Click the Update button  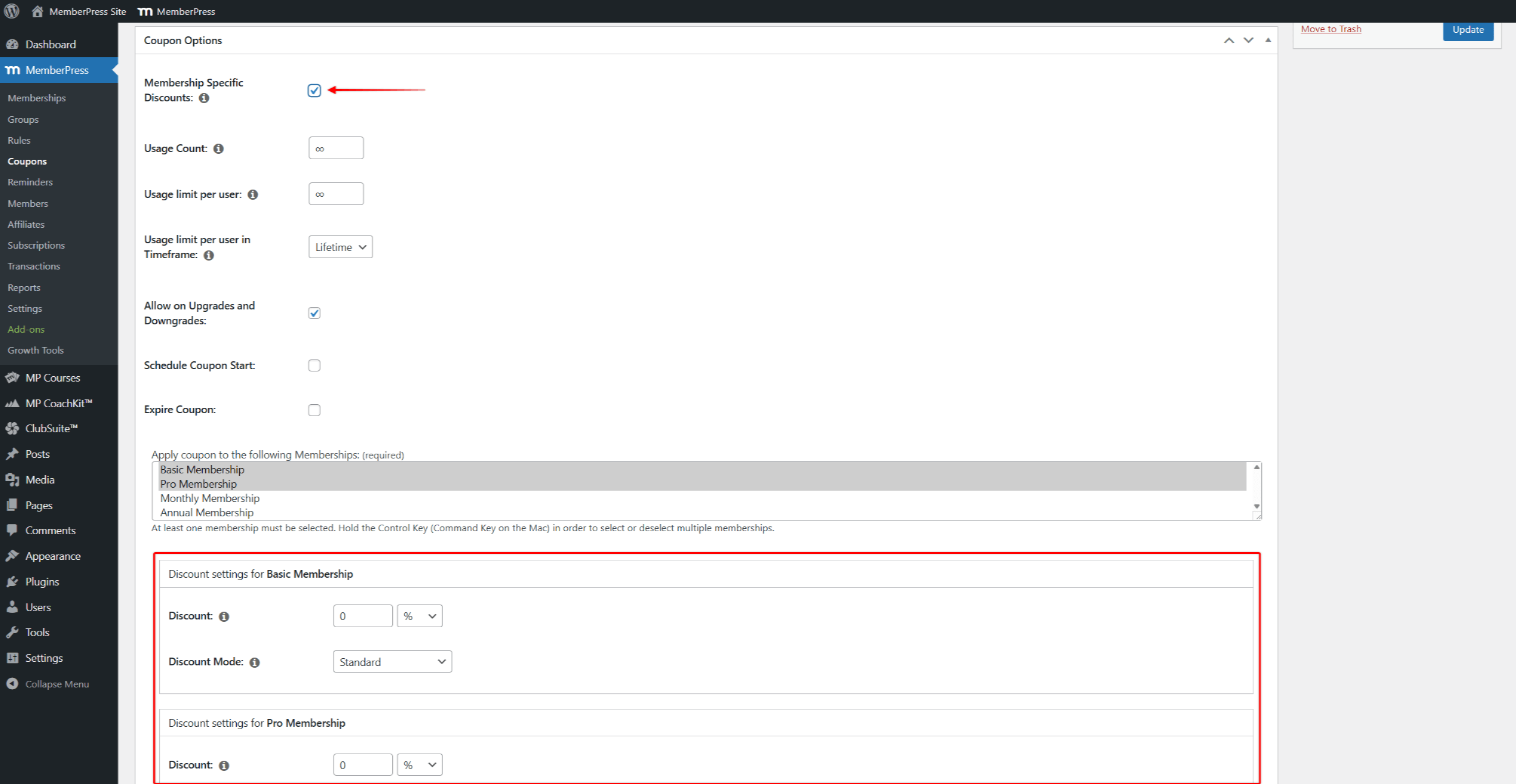pyautogui.click(x=1468, y=29)
